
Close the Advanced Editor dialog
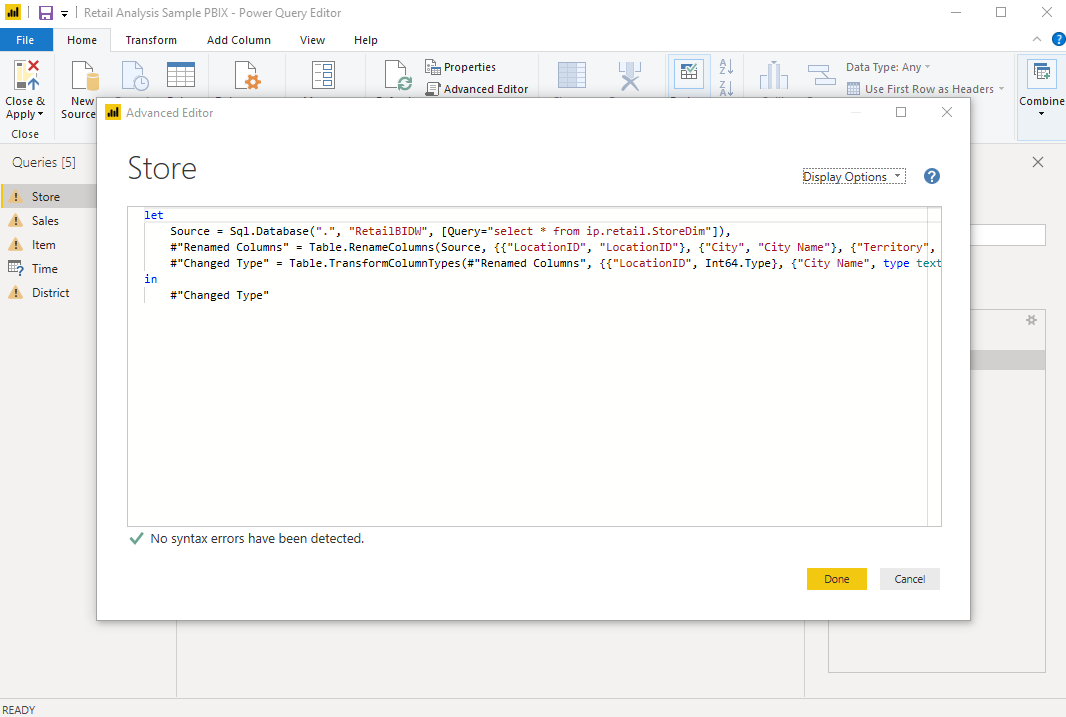946,112
